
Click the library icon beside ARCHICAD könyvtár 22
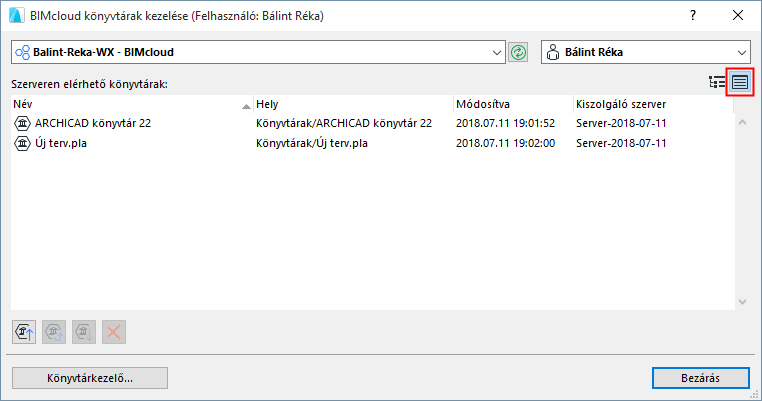click(x=22, y=123)
